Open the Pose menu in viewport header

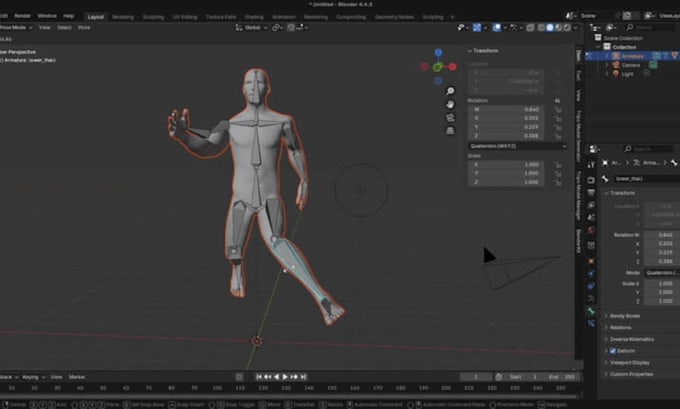84,27
